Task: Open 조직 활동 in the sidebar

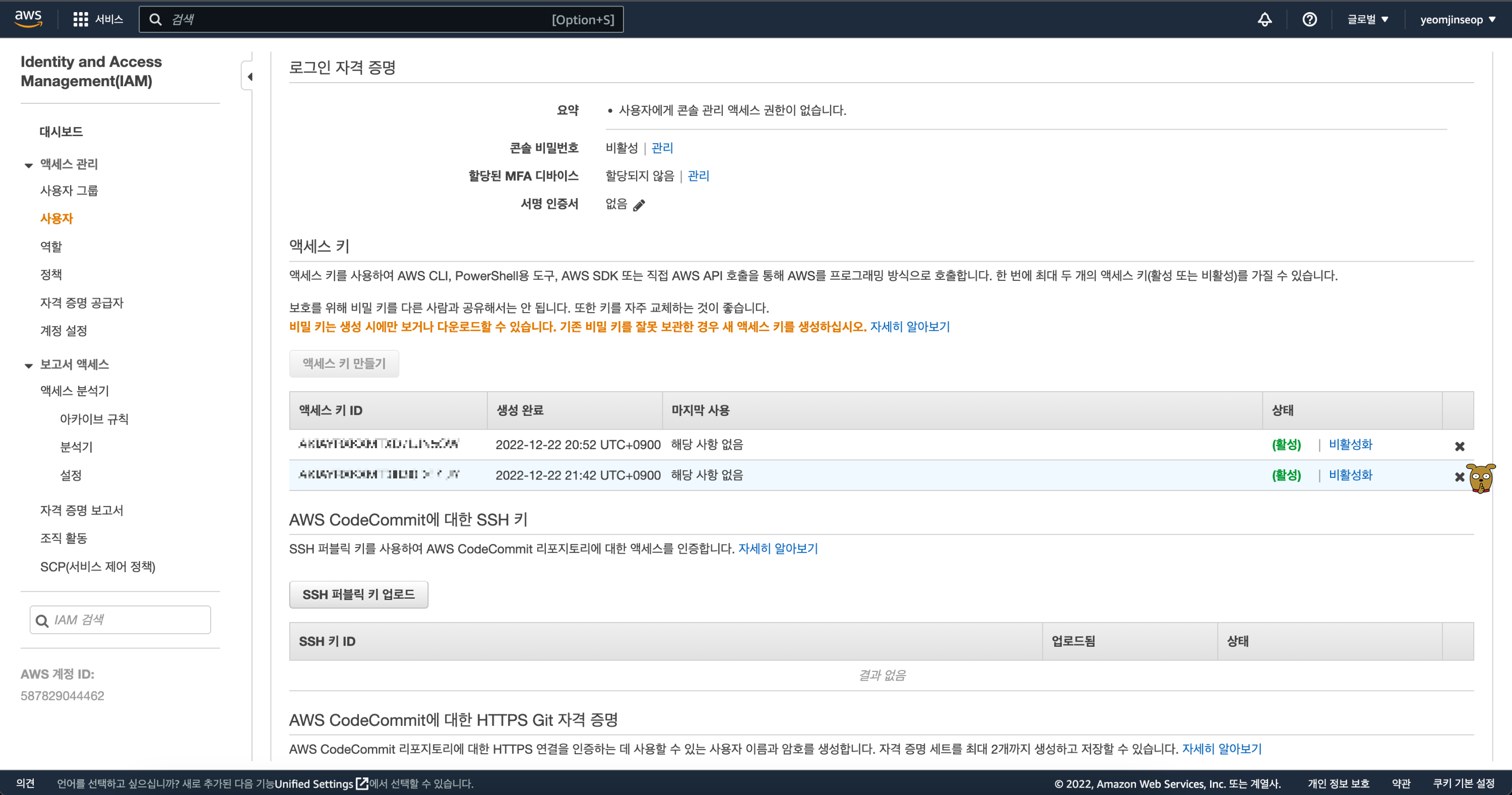Action: [x=64, y=538]
